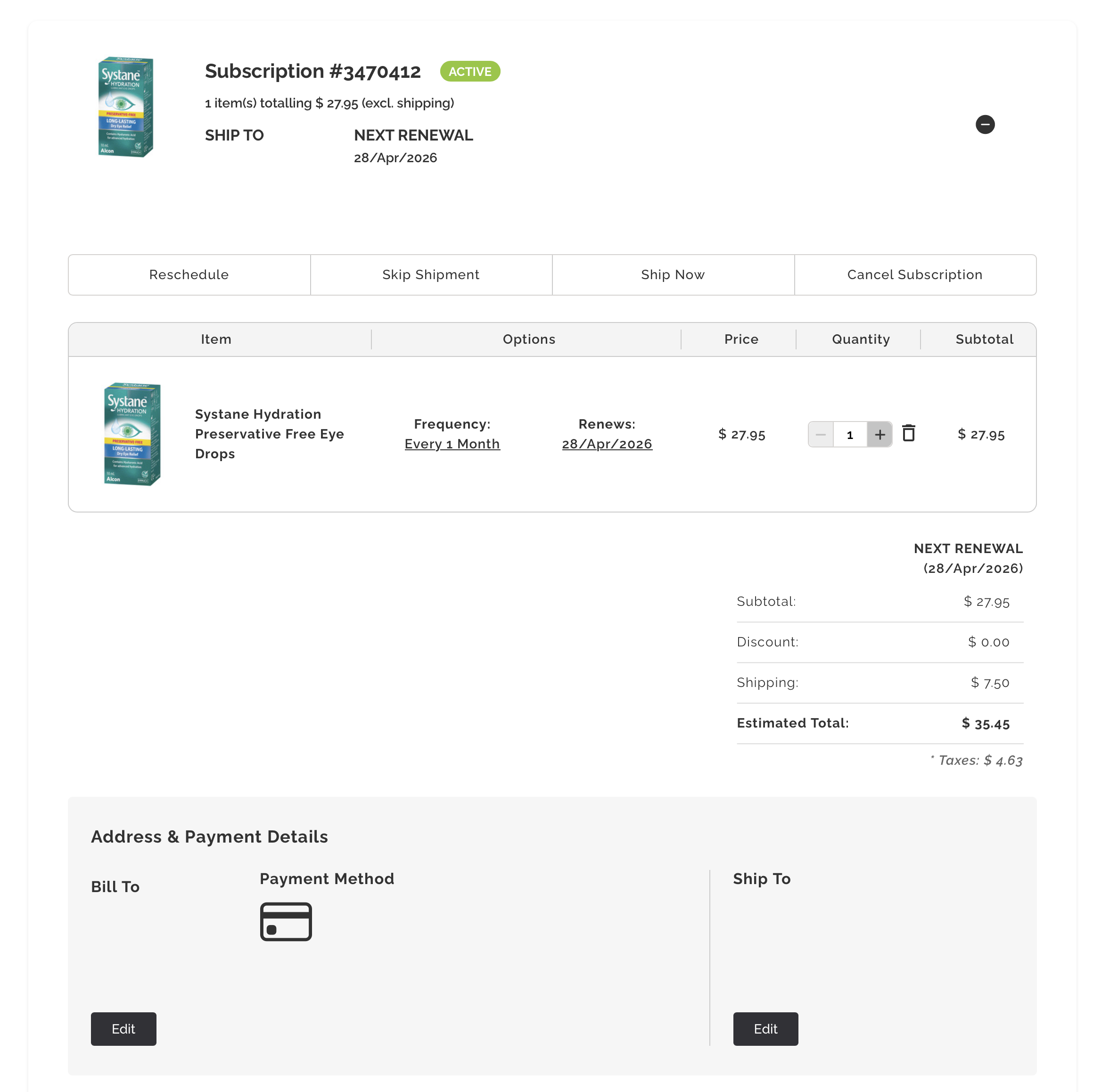Increase quantity with the plus button
The height and width of the screenshot is (1092, 1118).
point(880,435)
